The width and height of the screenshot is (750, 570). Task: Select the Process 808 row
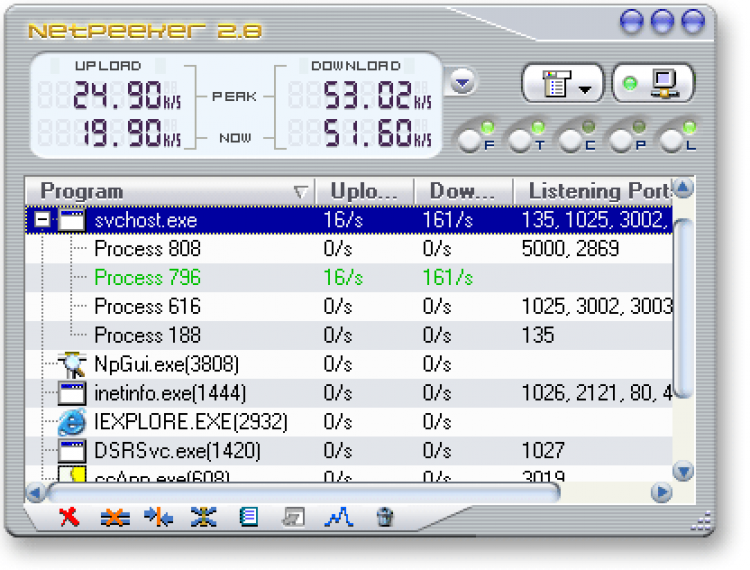pyautogui.click(x=349, y=249)
